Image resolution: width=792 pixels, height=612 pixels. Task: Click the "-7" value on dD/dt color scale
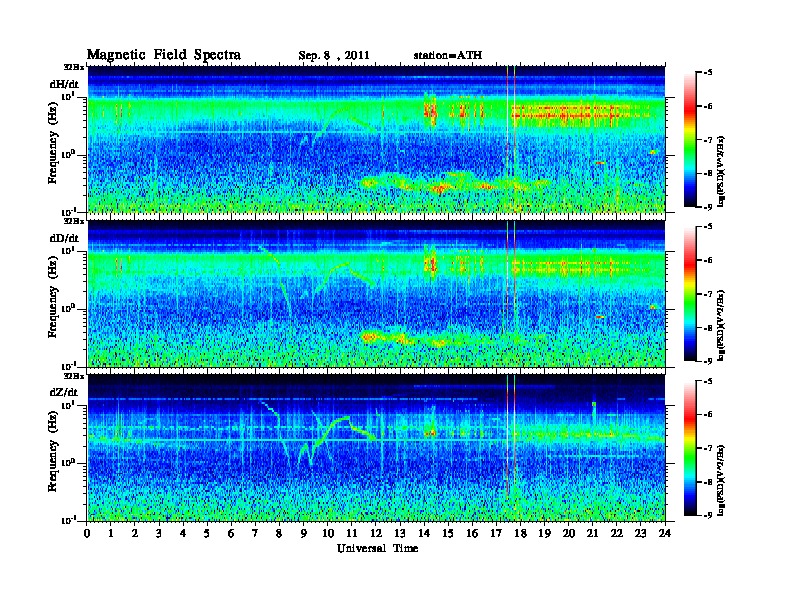708,294
